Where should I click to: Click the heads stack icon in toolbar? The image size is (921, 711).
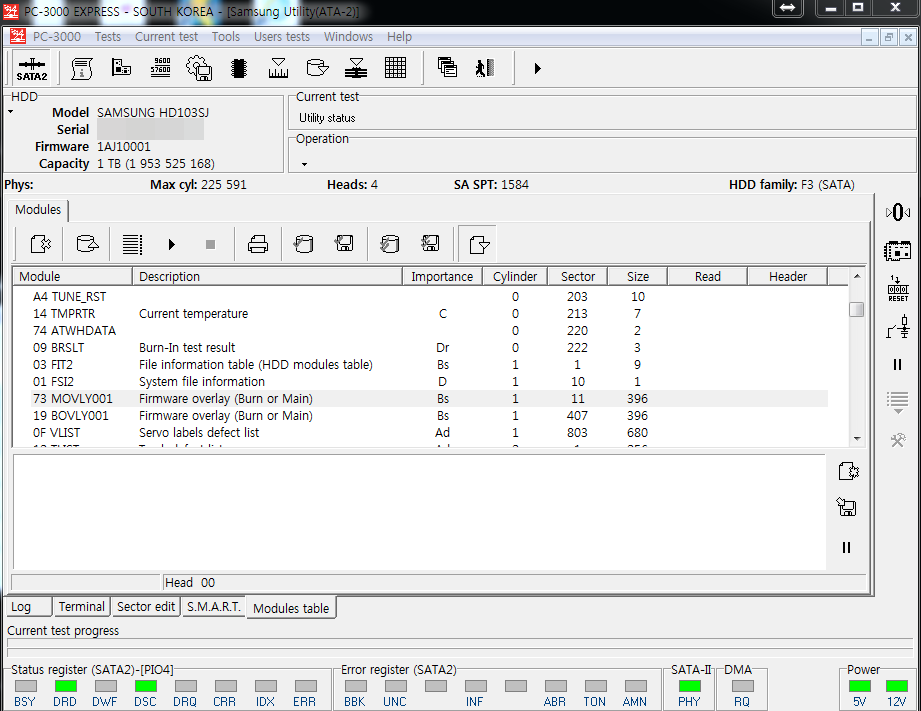coord(356,68)
